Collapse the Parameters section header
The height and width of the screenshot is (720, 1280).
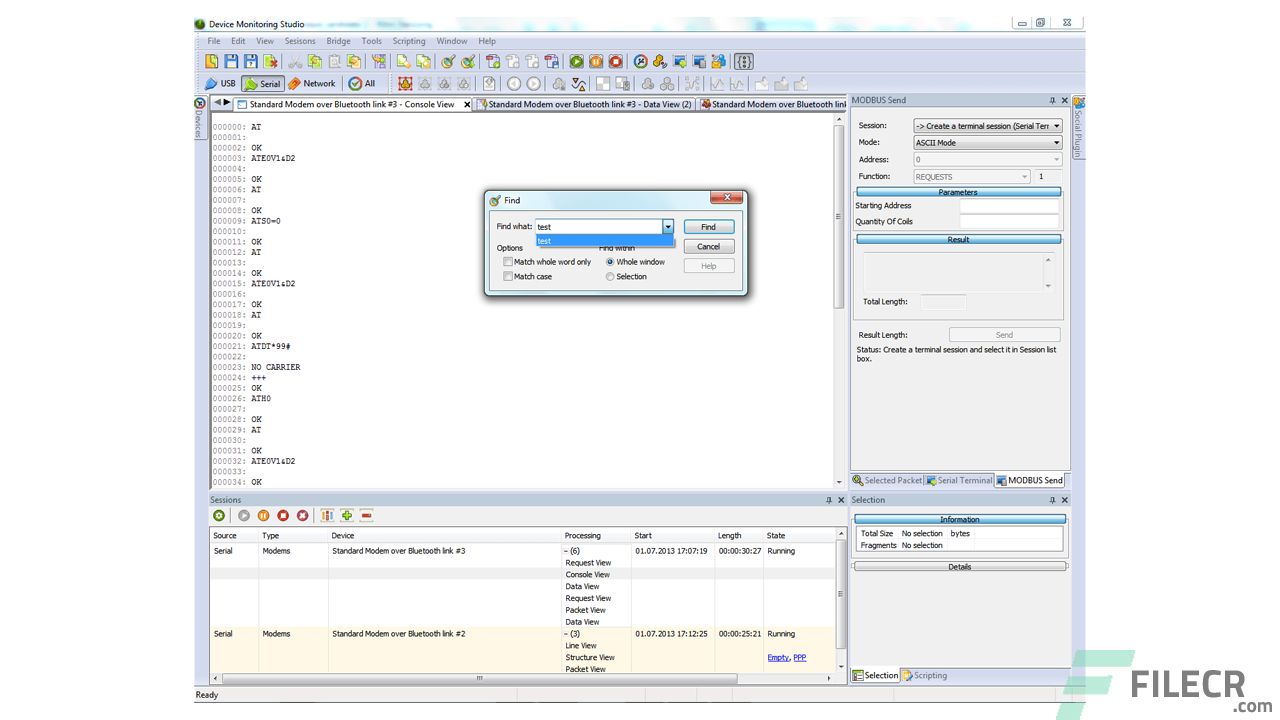click(x=958, y=192)
